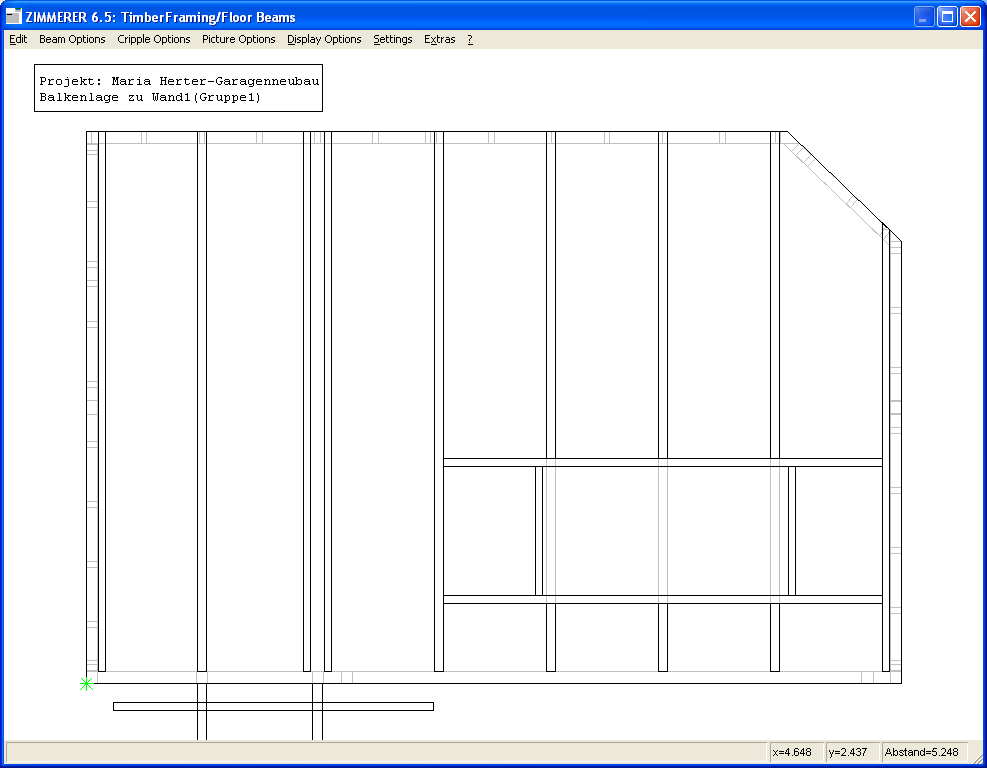This screenshot has width=987, height=768.
Task: Click the Abstand distance readout
Action: click(x=926, y=752)
